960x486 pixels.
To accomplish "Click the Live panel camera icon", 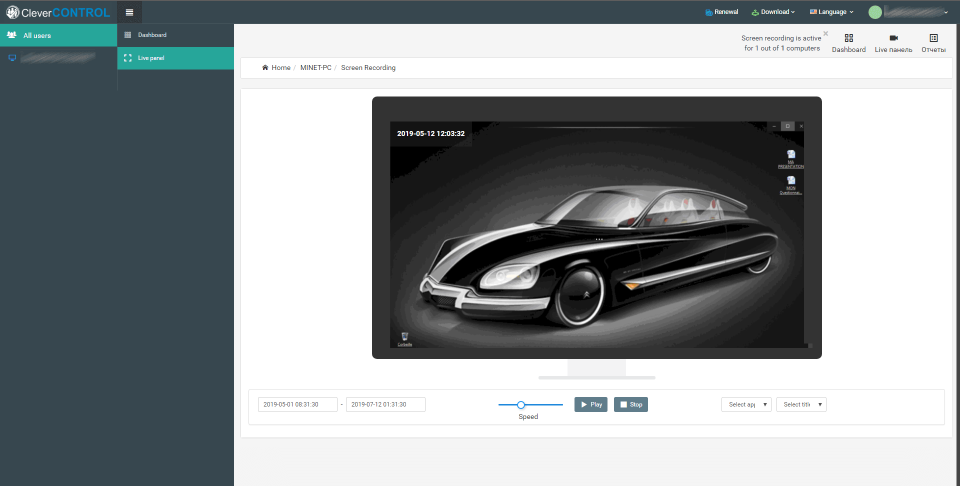I will [893, 38].
